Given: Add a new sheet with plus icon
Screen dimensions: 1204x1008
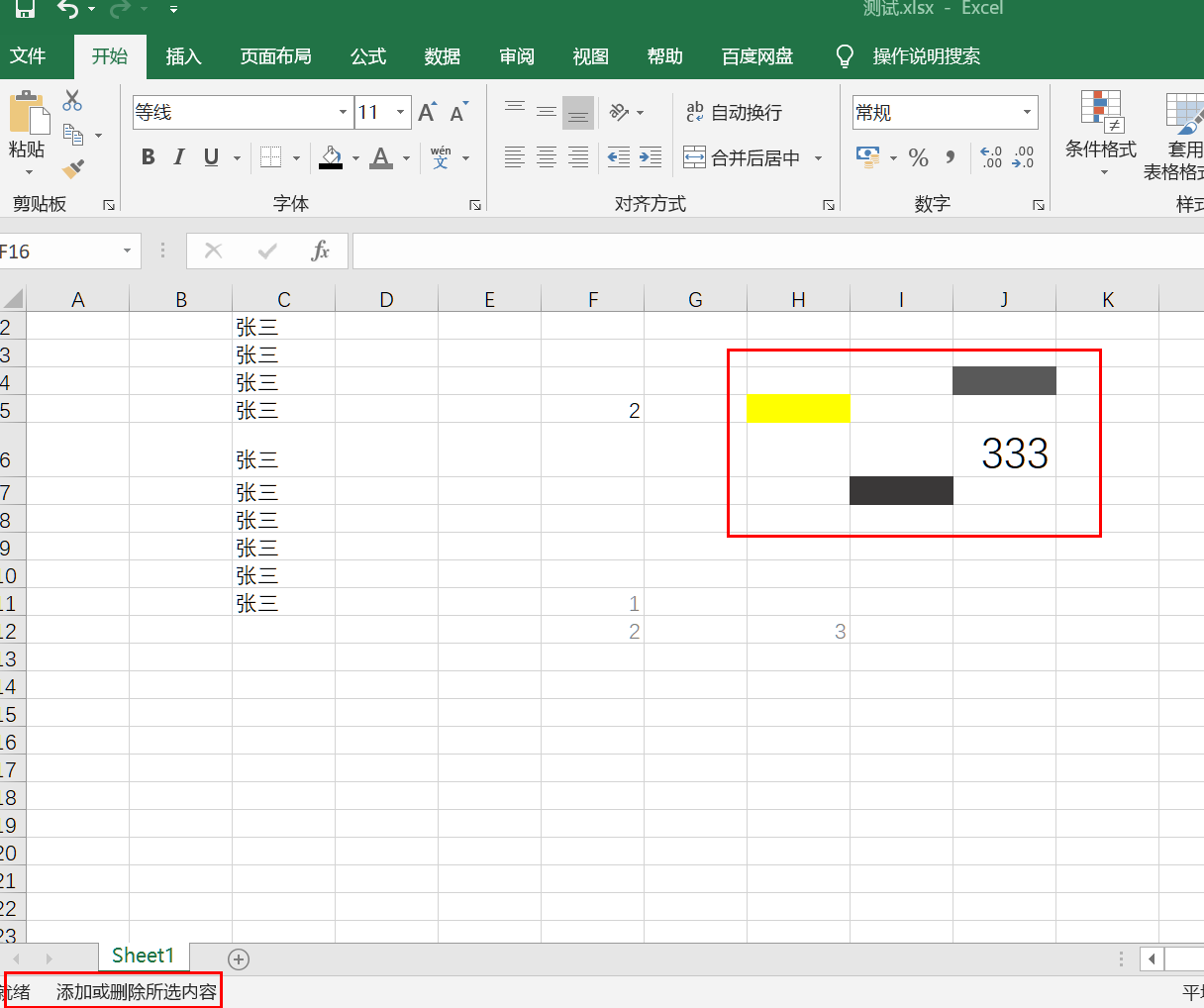Looking at the screenshot, I should (x=239, y=958).
